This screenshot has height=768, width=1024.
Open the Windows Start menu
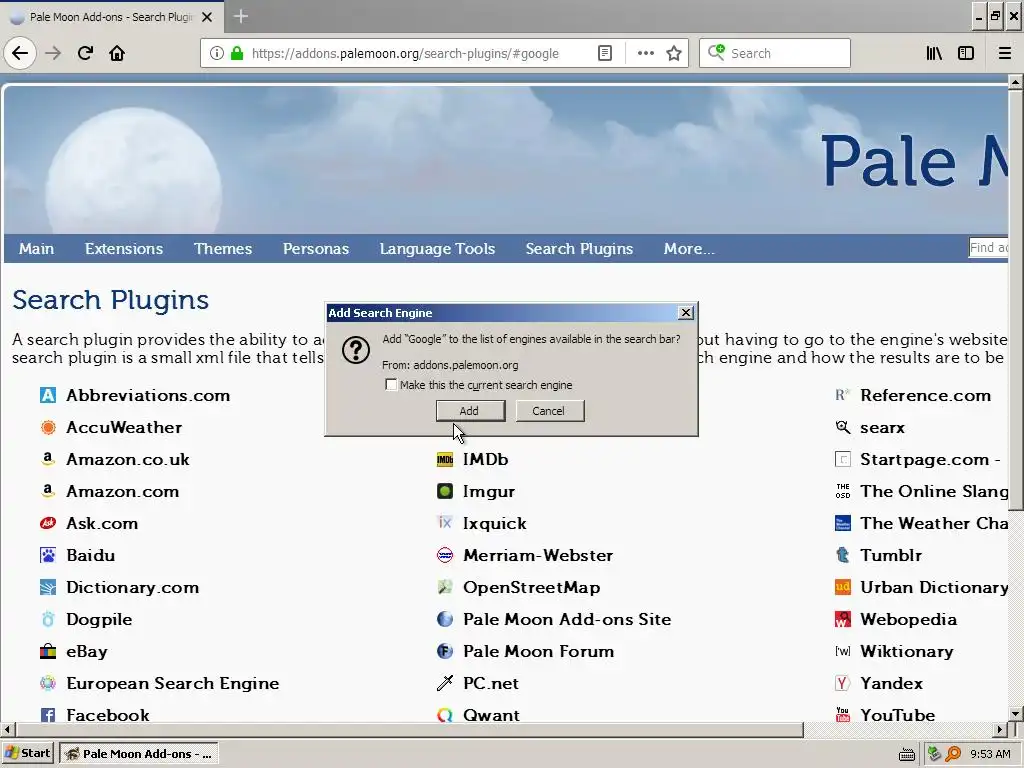click(27, 753)
